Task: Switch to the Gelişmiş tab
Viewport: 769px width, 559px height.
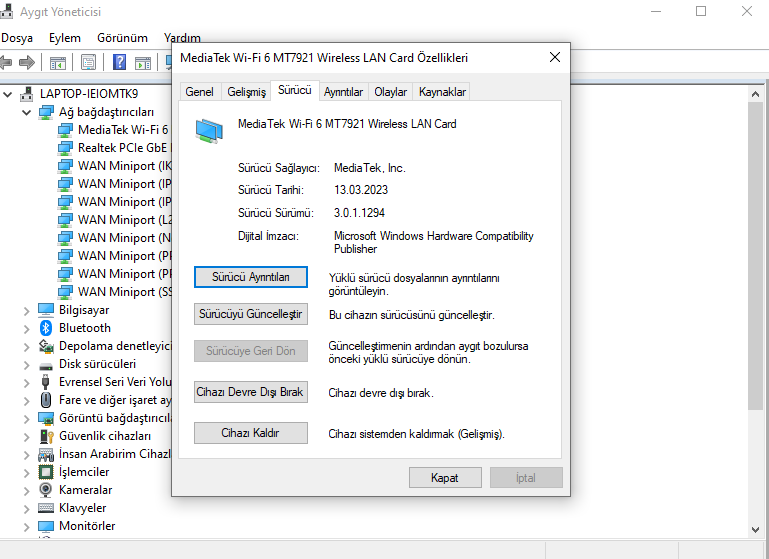Action: click(246, 92)
